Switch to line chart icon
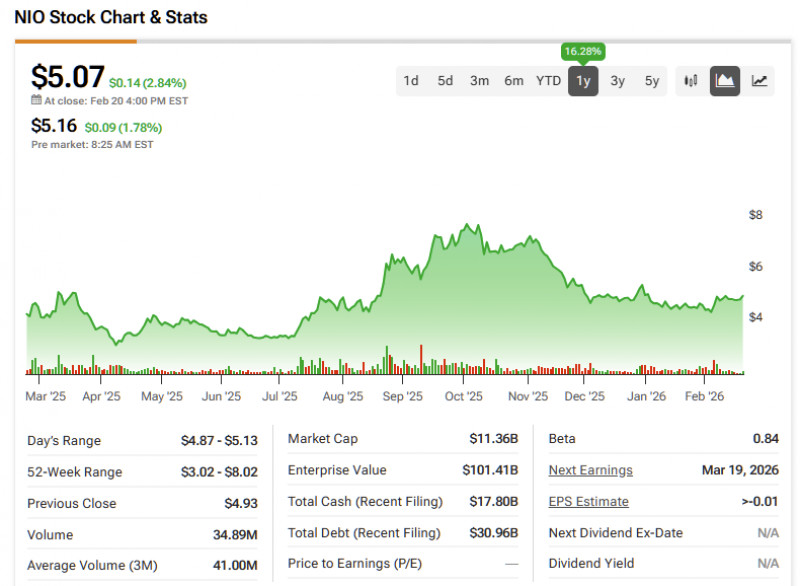 click(760, 81)
